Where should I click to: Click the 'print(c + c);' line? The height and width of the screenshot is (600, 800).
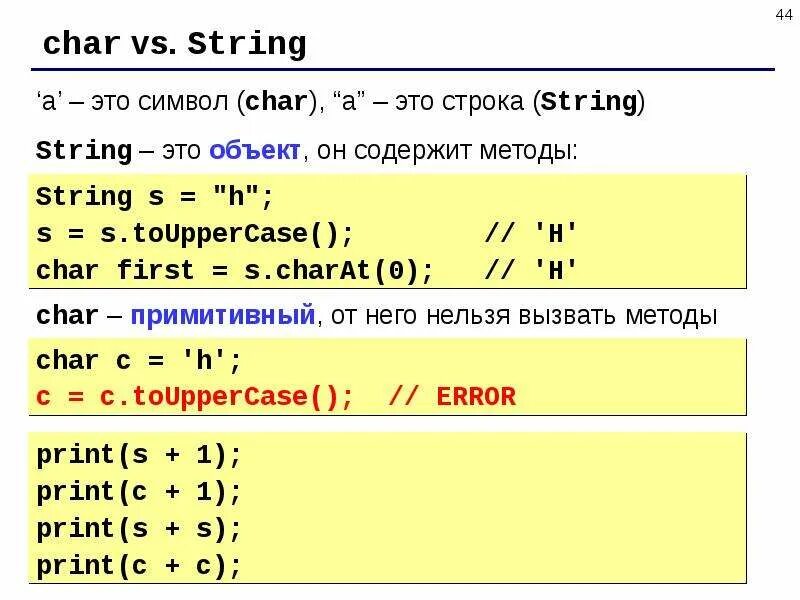pos(138,566)
